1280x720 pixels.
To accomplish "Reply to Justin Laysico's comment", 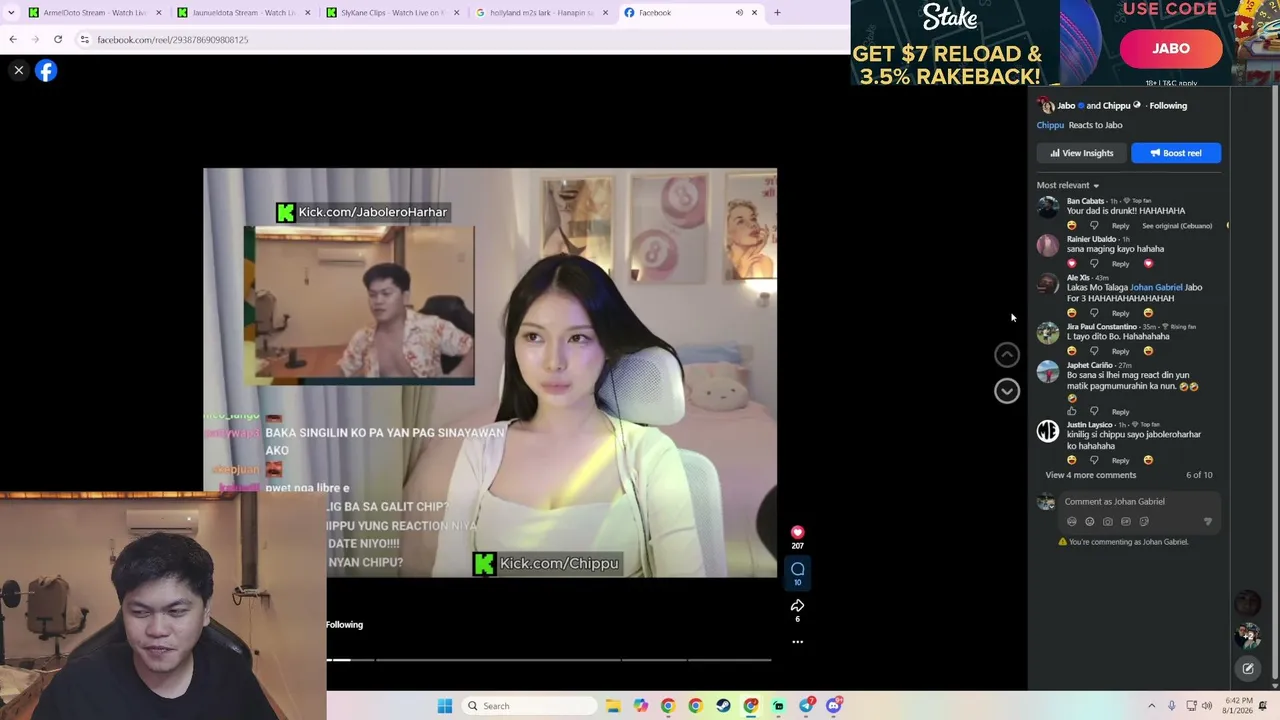I will pyautogui.click(x=1120, y=461).
